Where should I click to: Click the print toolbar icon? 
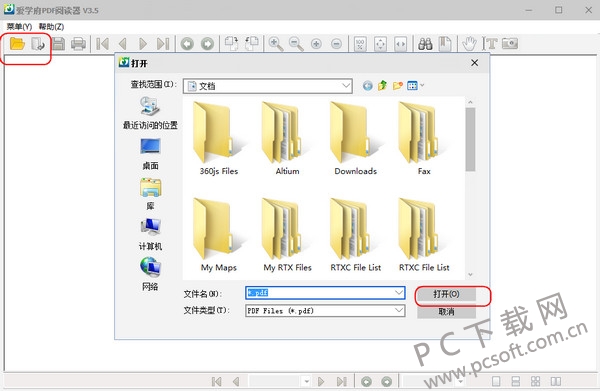[x=78, y=44]
